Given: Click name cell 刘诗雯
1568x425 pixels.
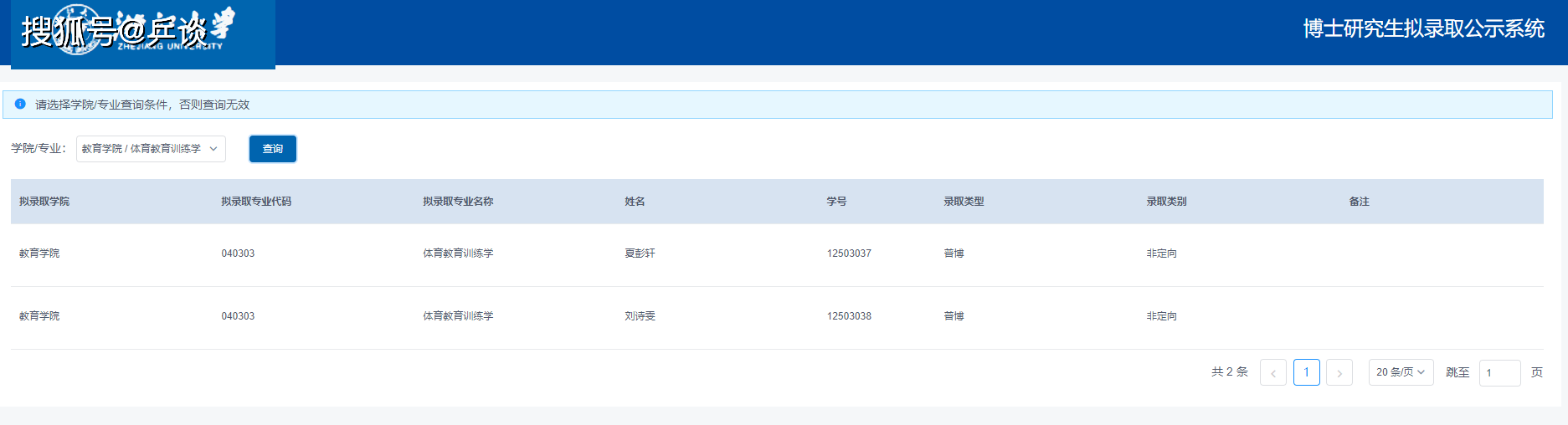Looking at the screenshot, I should [x=640, y=316].
